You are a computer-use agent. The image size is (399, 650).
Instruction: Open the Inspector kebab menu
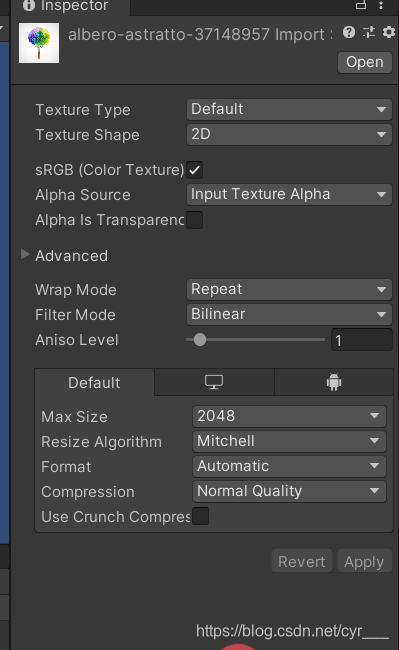click(381, 5)
